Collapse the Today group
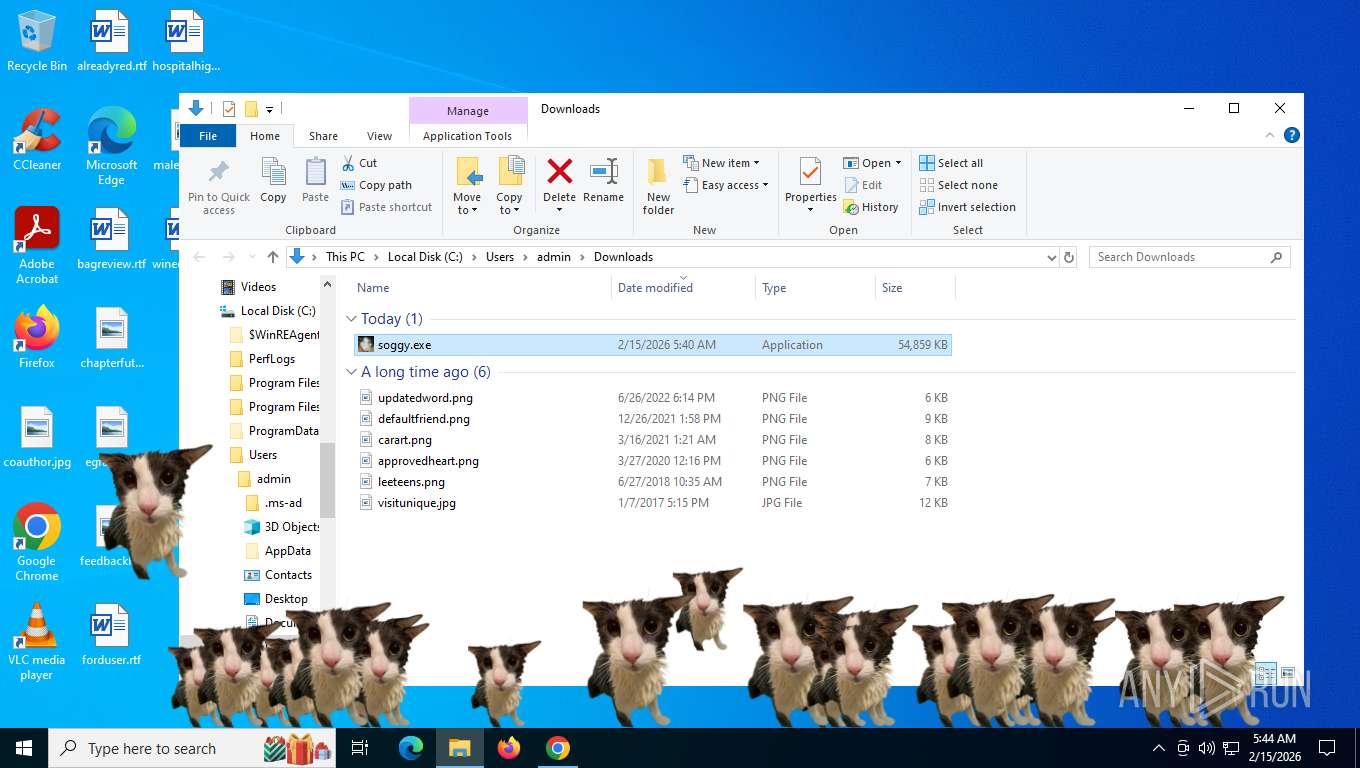 pyautogui.click(x=351, y=319)
